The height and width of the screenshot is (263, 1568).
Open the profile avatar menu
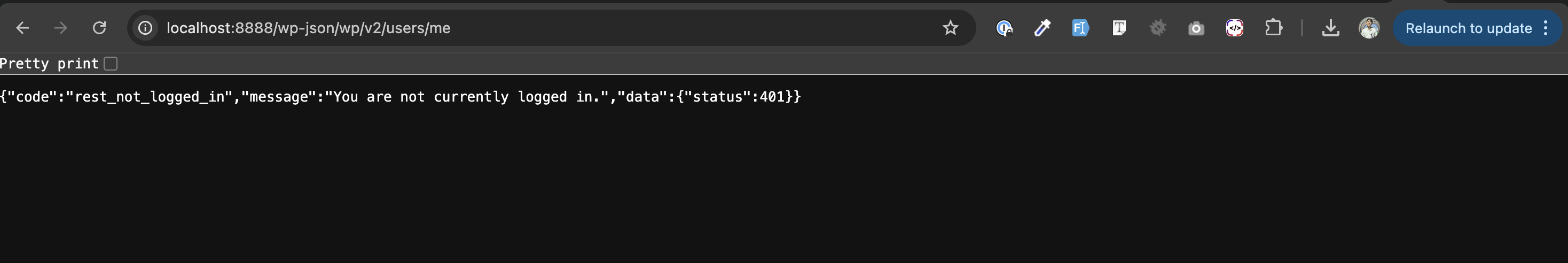tap(1369, 28)
